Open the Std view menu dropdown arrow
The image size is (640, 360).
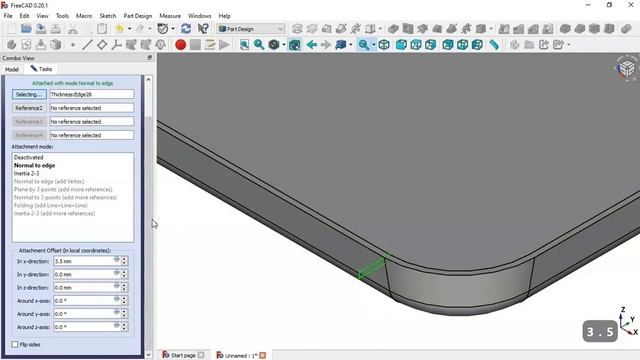click(x=351, y=44)
